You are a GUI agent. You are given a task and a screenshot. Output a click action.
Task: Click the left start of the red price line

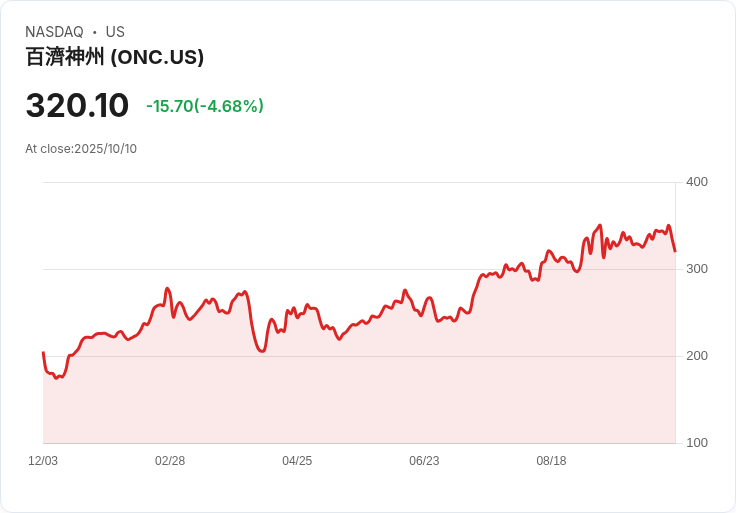point(43,353)
